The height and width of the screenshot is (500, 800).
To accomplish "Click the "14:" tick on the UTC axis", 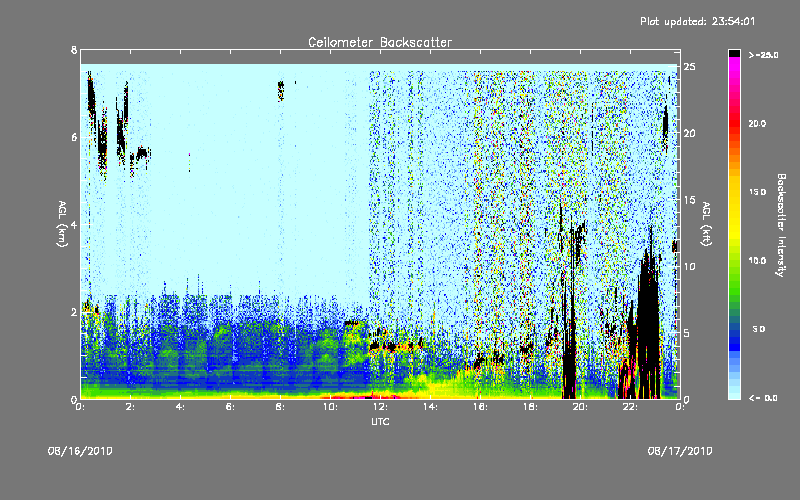I will tap(430, 407).
